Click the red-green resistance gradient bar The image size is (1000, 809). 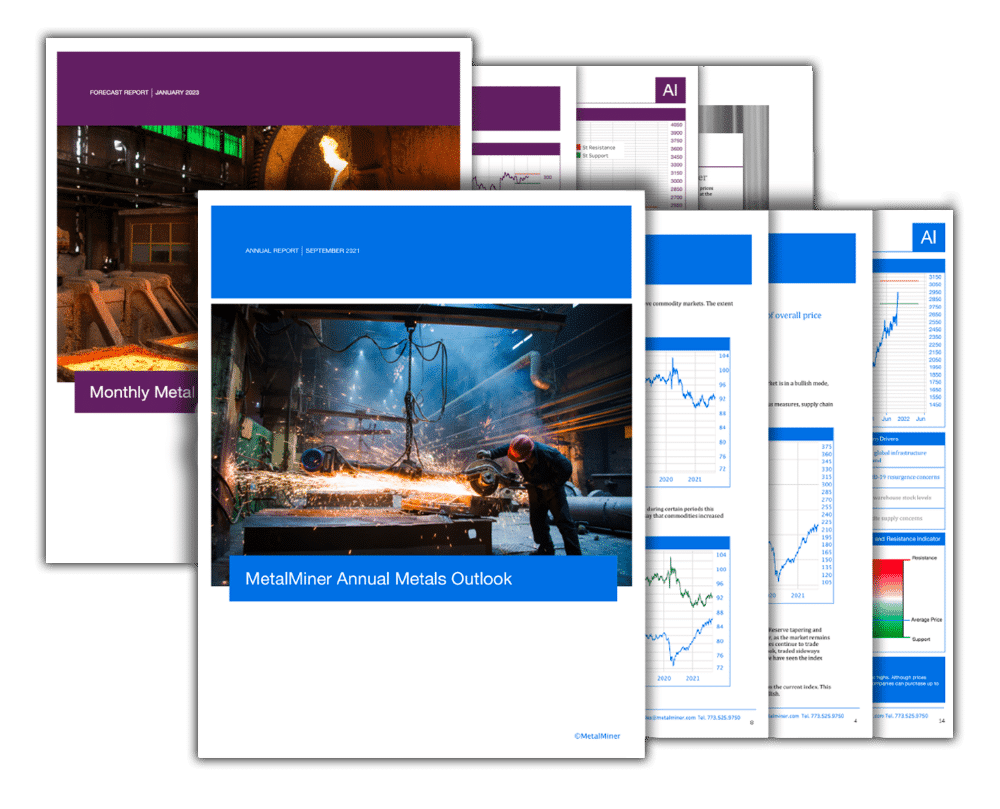(888, 599)
